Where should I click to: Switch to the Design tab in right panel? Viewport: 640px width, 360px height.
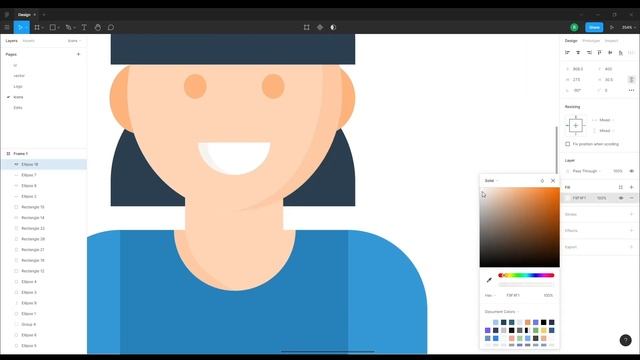click(x=571, y=41)
